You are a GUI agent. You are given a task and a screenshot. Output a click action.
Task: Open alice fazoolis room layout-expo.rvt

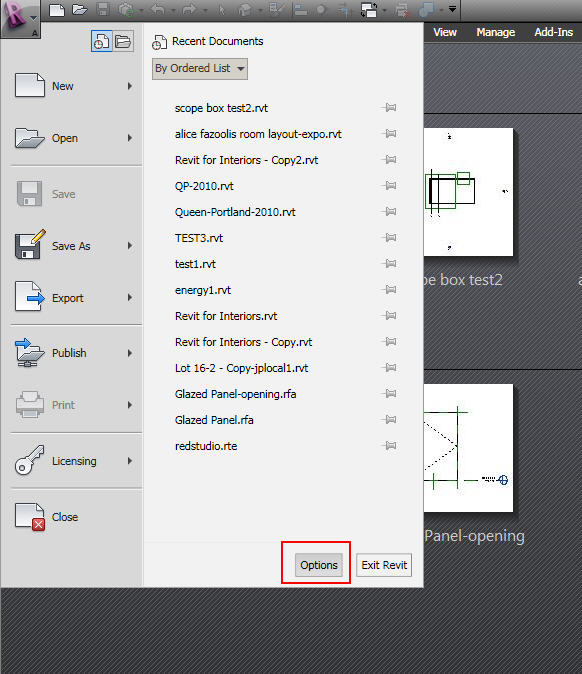click(x=258, y=134)
